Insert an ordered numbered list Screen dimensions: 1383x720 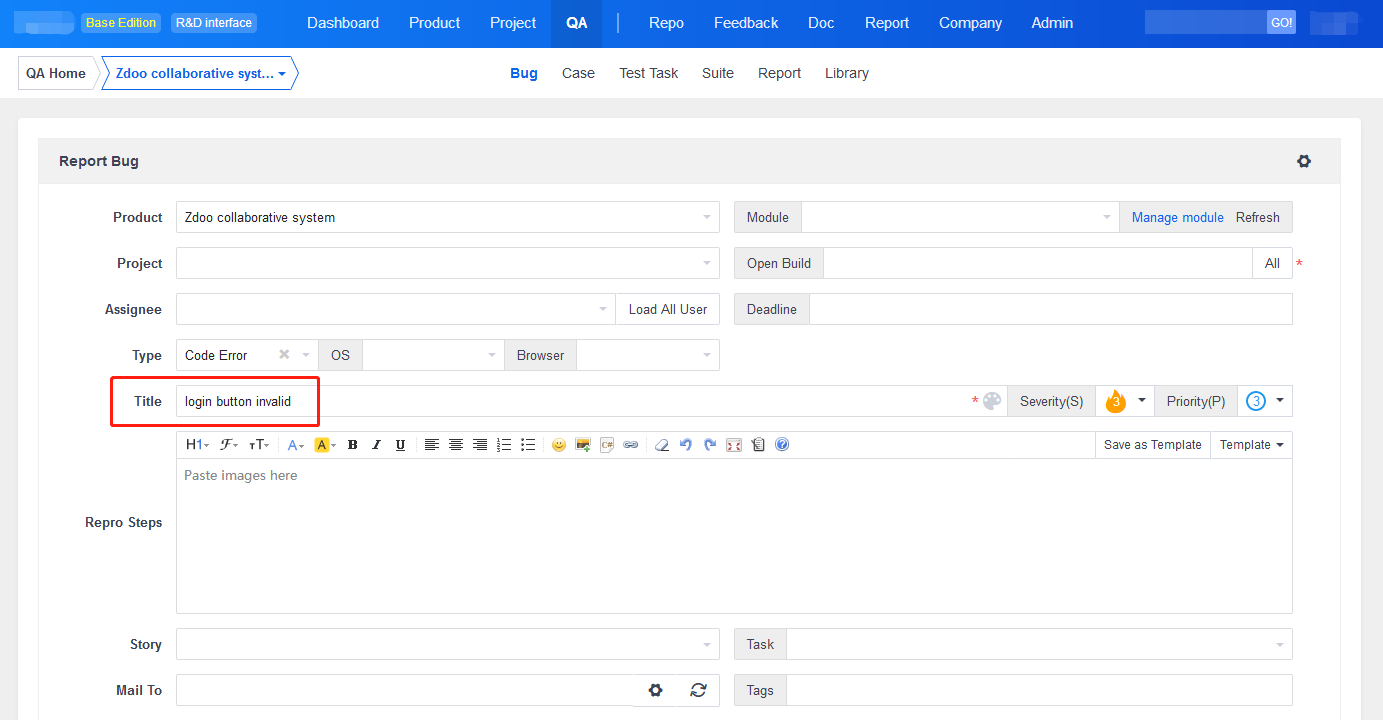click(504, 445)
